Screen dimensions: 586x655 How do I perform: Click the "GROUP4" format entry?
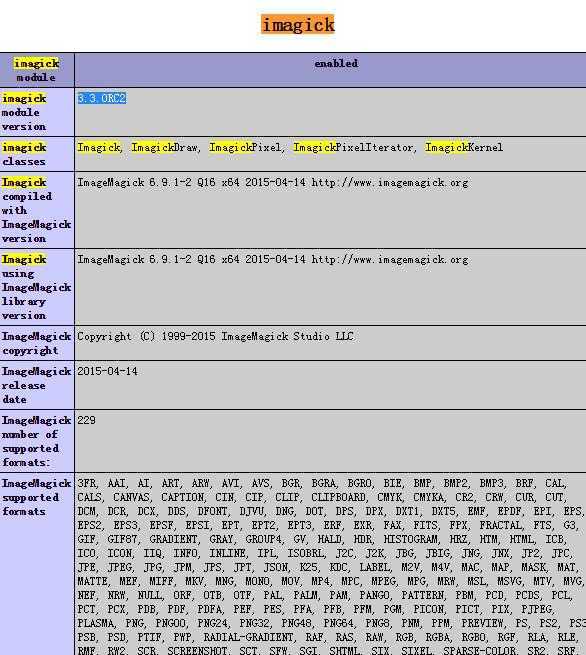(x=263, y=539)
